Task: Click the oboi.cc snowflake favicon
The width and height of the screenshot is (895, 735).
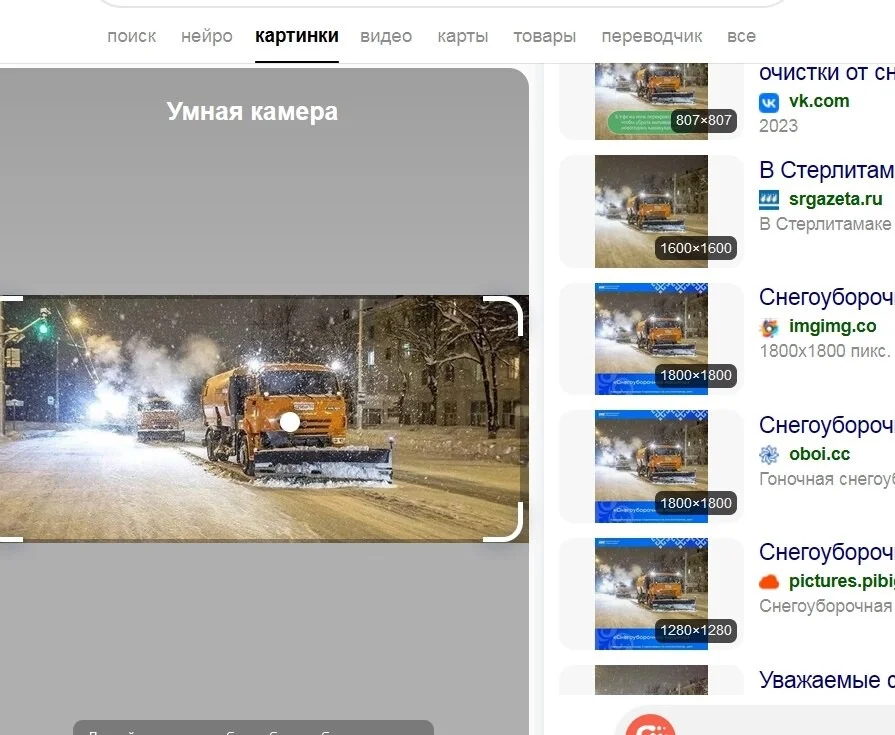Action: (769, 455)
